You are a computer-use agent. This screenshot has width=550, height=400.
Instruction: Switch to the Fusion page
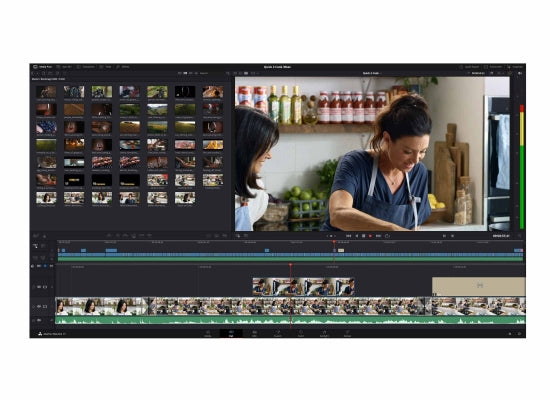point(277,334)
